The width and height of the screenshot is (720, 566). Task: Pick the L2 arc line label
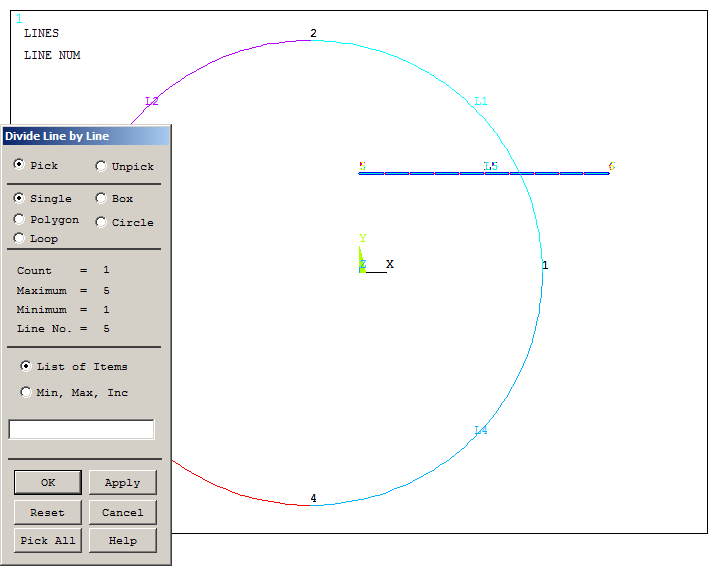(x=152, y=101)
